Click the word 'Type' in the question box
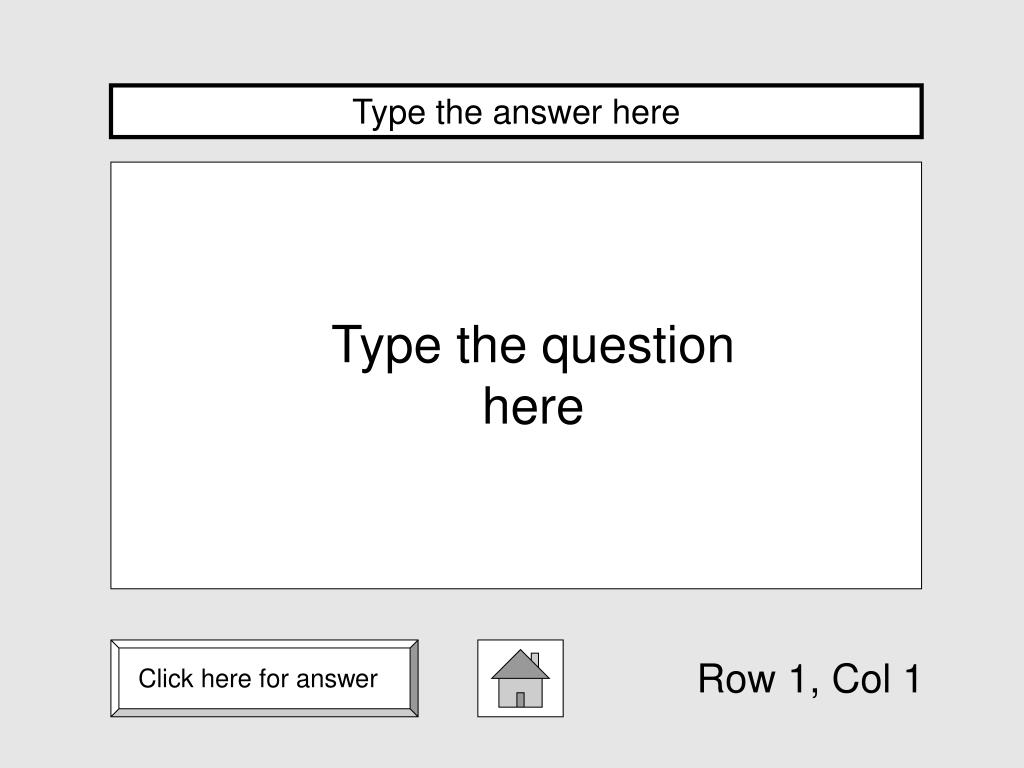This screenshot has width=1024, height=768. pyautogui.click(x=387, y=346)
